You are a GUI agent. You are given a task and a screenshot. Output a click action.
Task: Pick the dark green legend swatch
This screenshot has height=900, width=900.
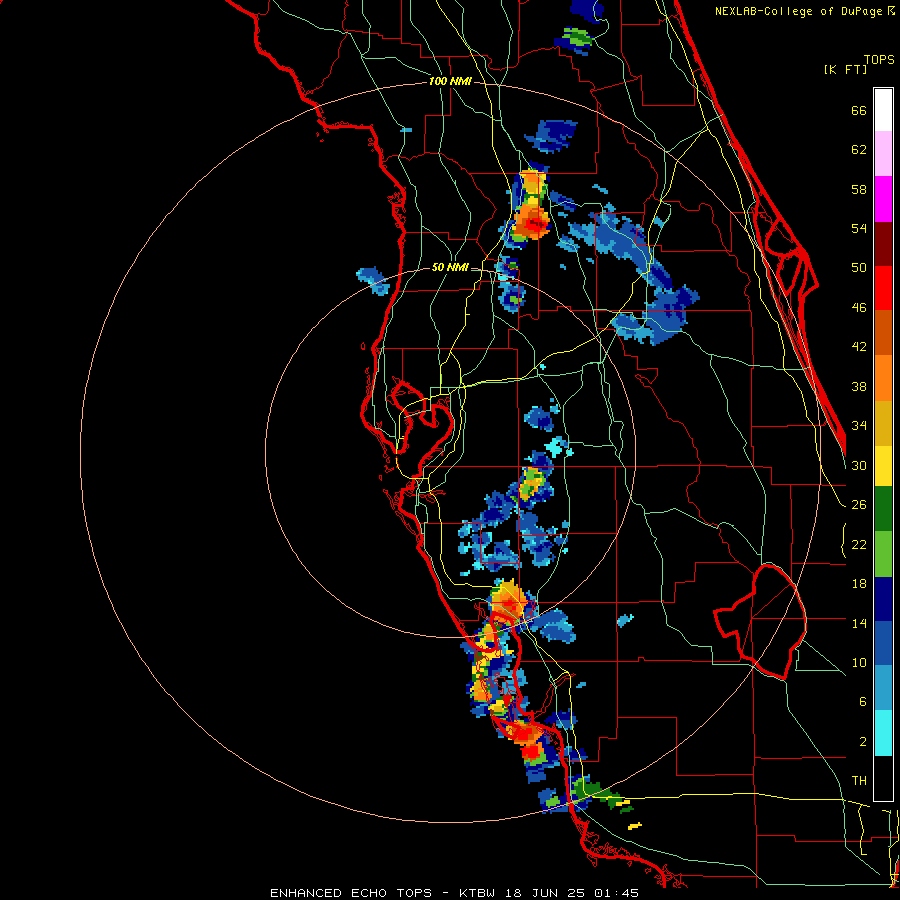pos(883,509)
